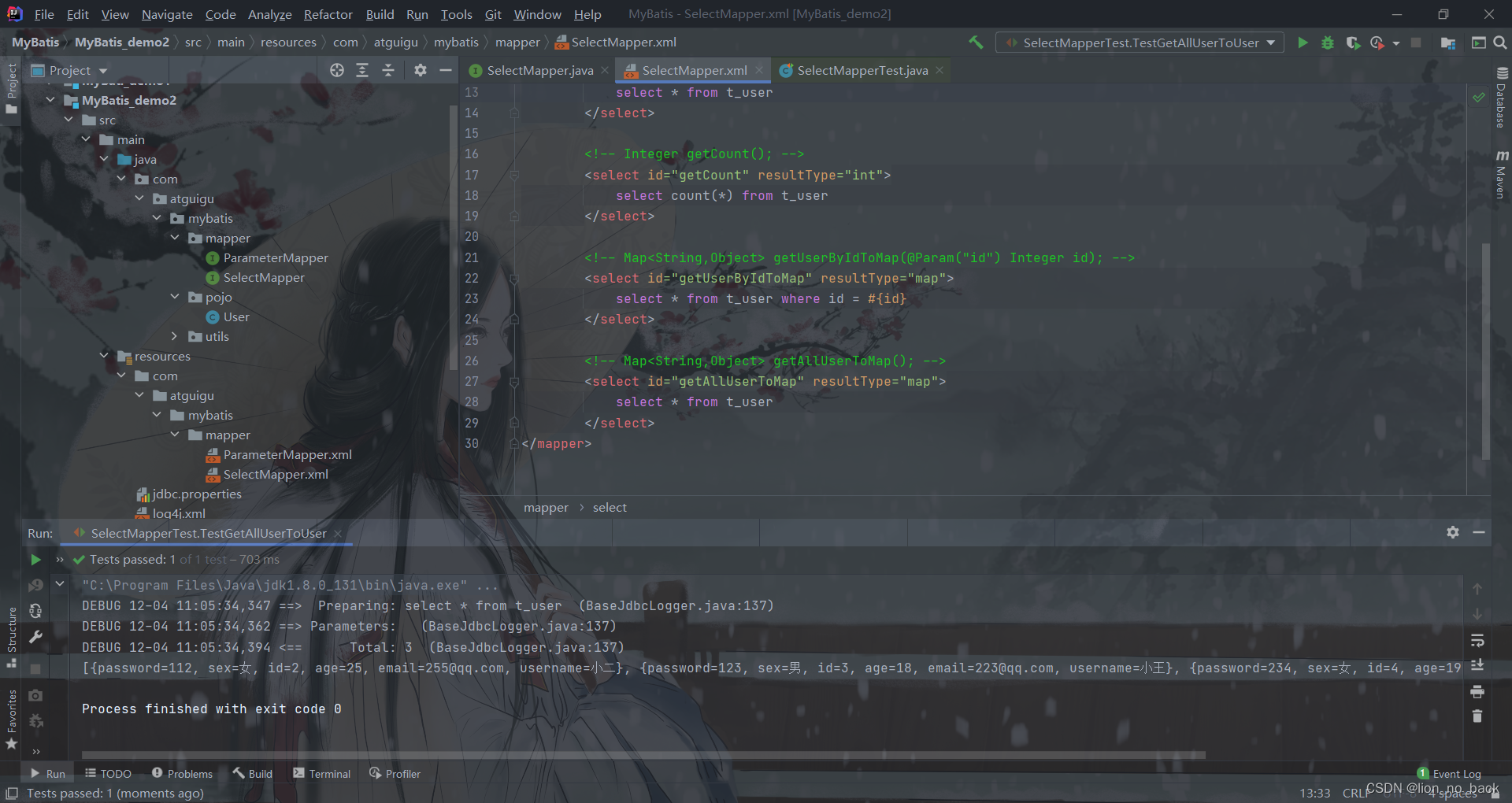Select ParameterMapper.xml in tree
This screenshot has height=803, width=1512.
tap(287, 454)
